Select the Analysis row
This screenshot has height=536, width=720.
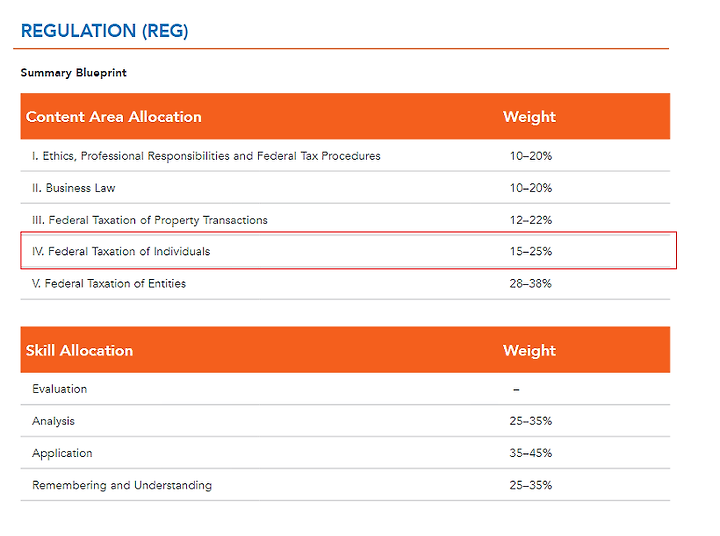(x=345, y=421)
